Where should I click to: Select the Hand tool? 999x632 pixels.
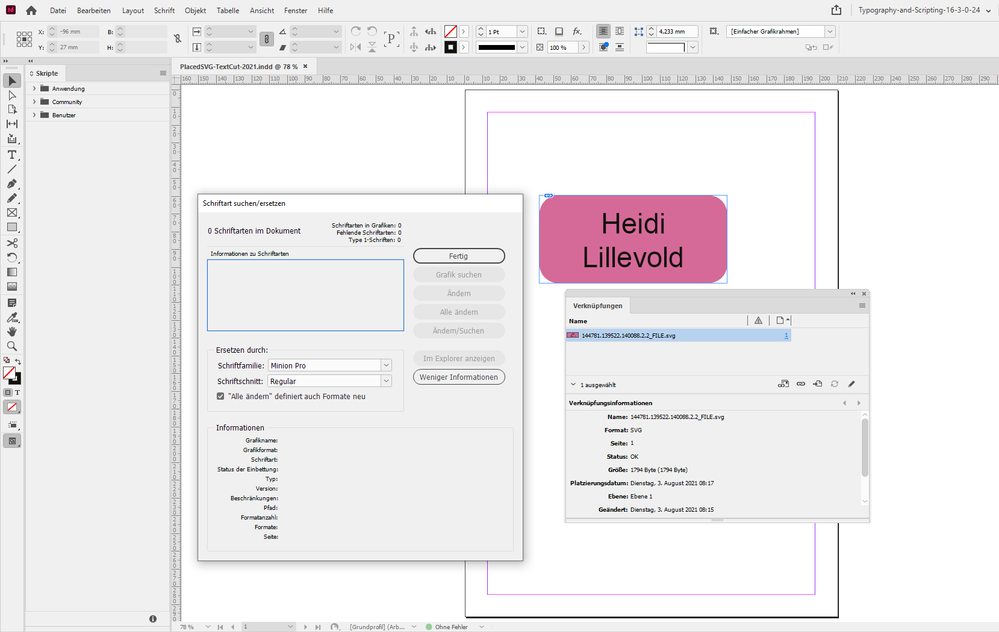[12, 332]
